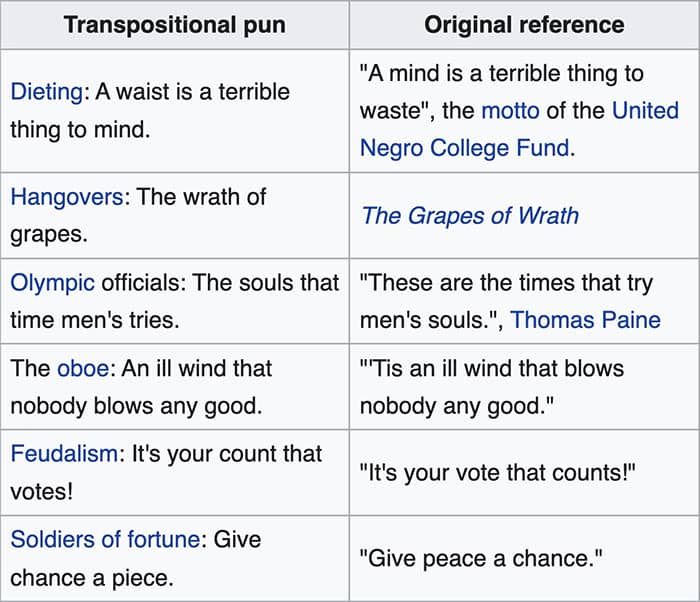Screen dimensions: 700x602
Task: Visit the Feudalism link
Action: tap(64, 453)
